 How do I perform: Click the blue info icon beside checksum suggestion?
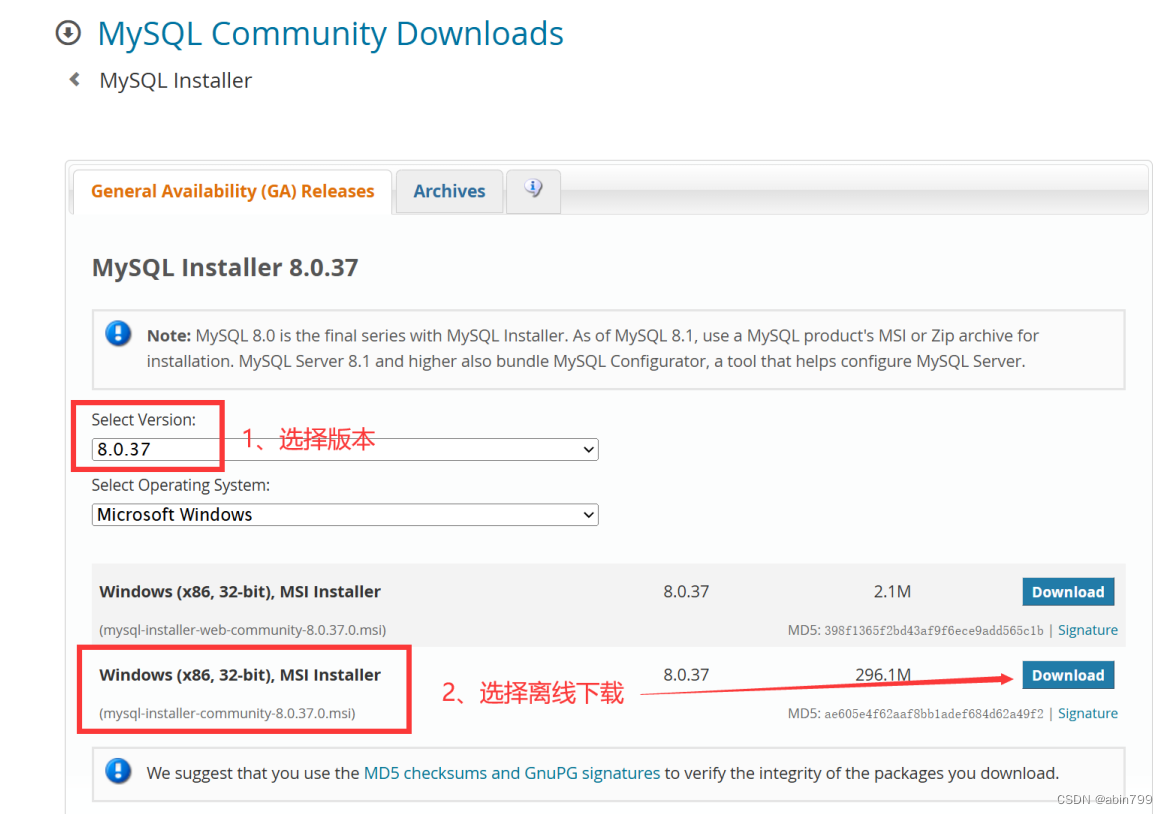point(118,771)
